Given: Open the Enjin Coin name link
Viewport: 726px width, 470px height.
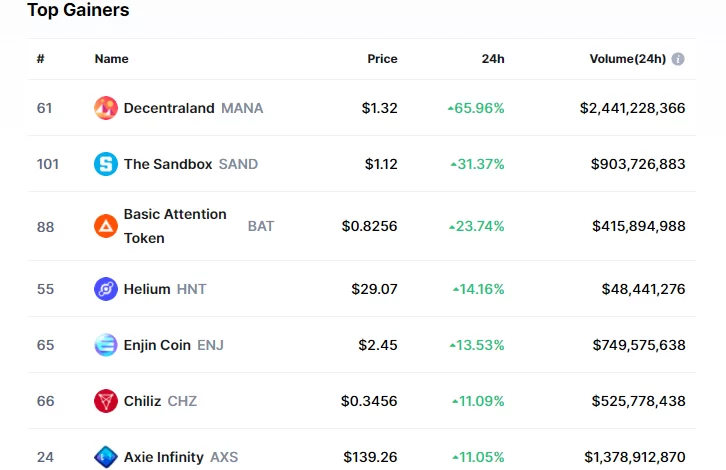Looking at the screenshot, I should pos(157,345).
